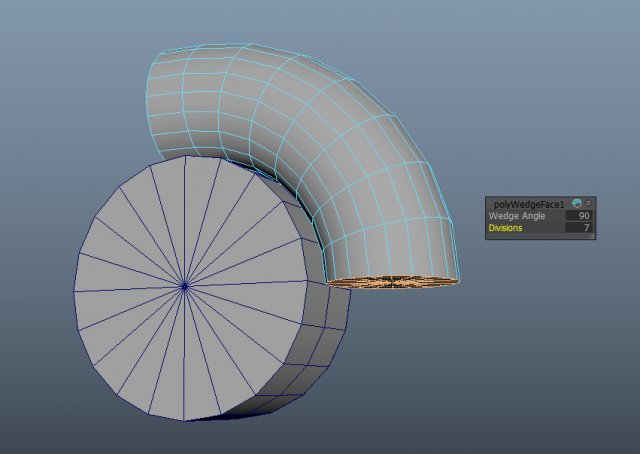
Task: Click the small square button in polyWedgeFace1 header
Action: point(589,203)
